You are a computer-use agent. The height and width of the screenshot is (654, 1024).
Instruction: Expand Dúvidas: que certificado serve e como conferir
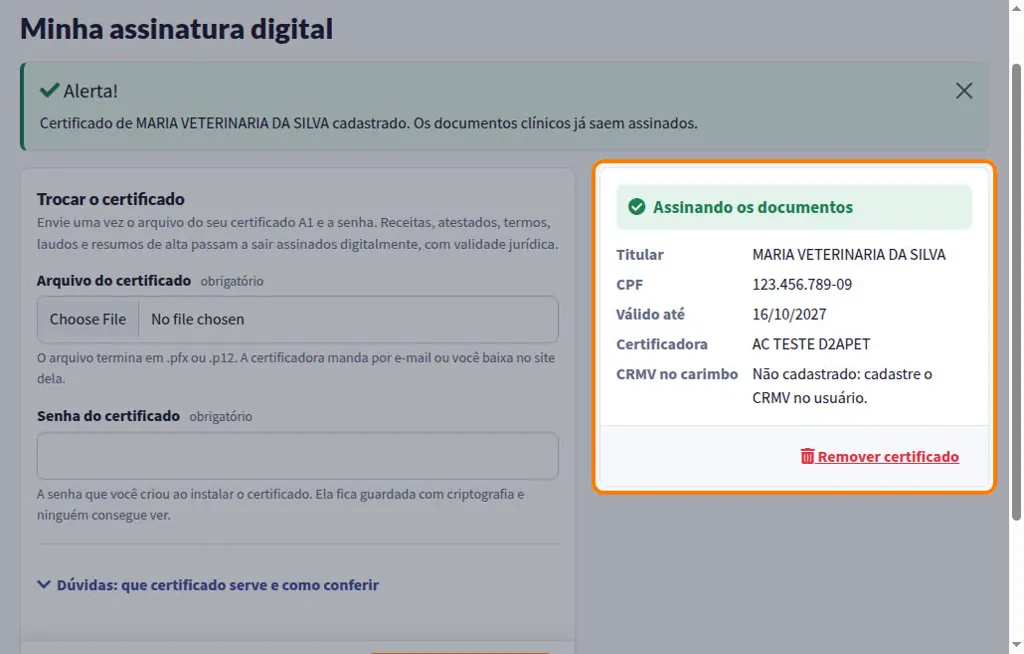208,585
